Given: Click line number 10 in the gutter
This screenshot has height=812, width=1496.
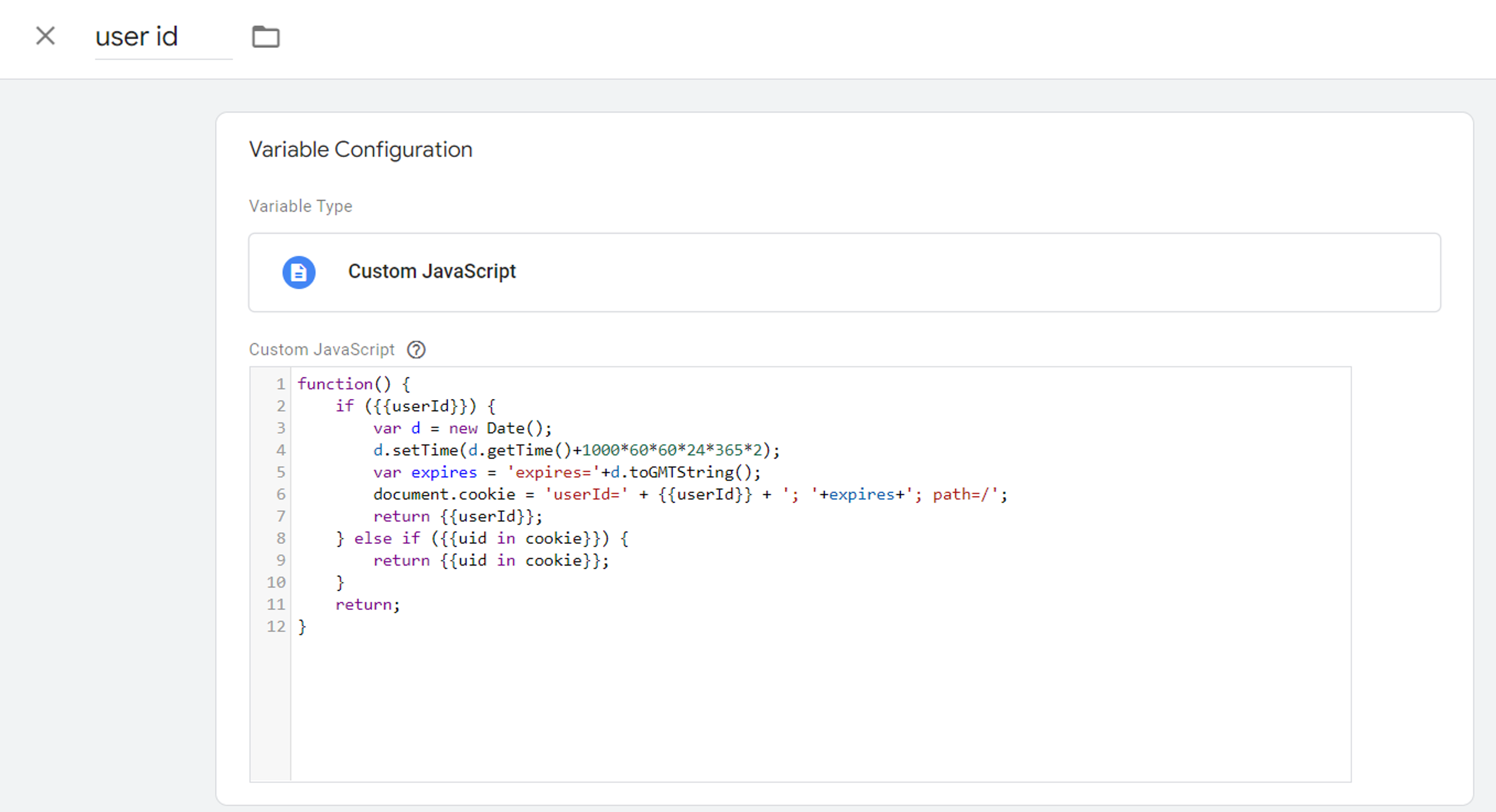Looking at the screenshot, I should tap(276, 582).
